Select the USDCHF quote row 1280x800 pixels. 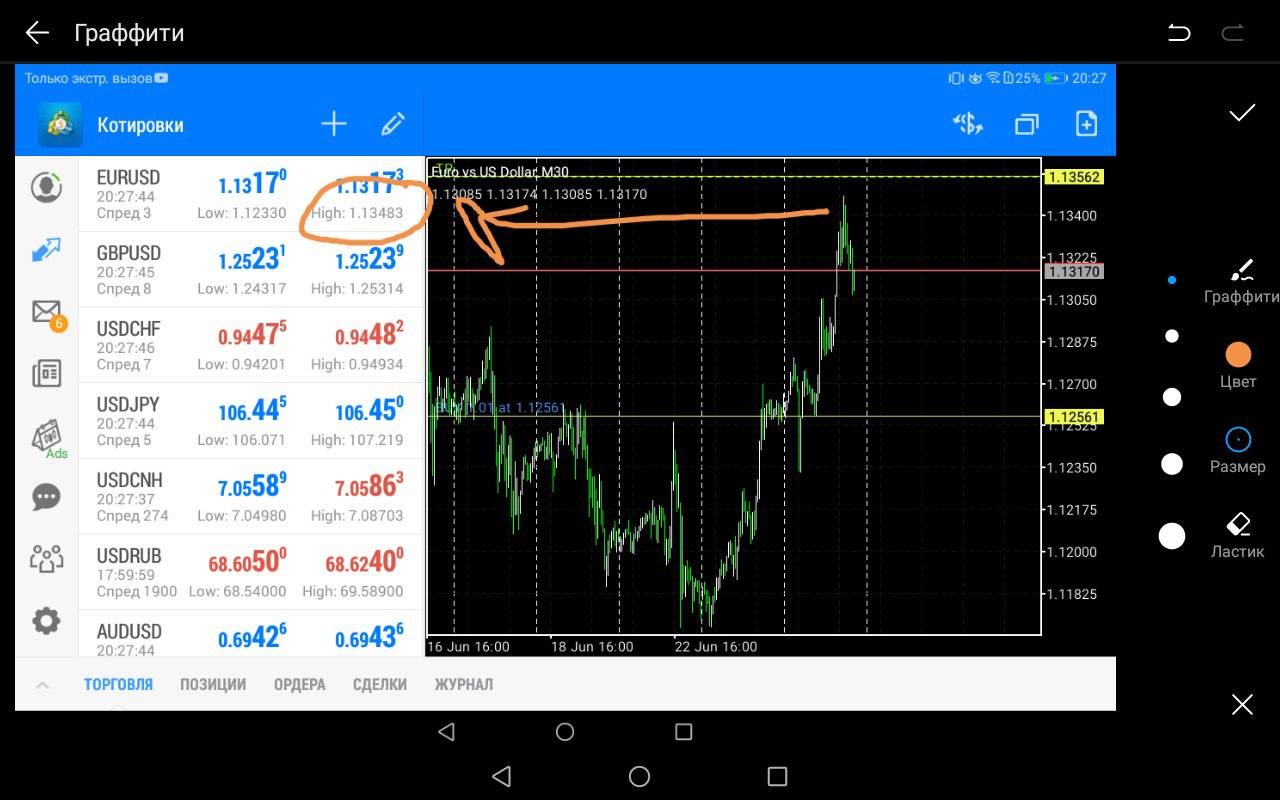[x=251, y=346]
